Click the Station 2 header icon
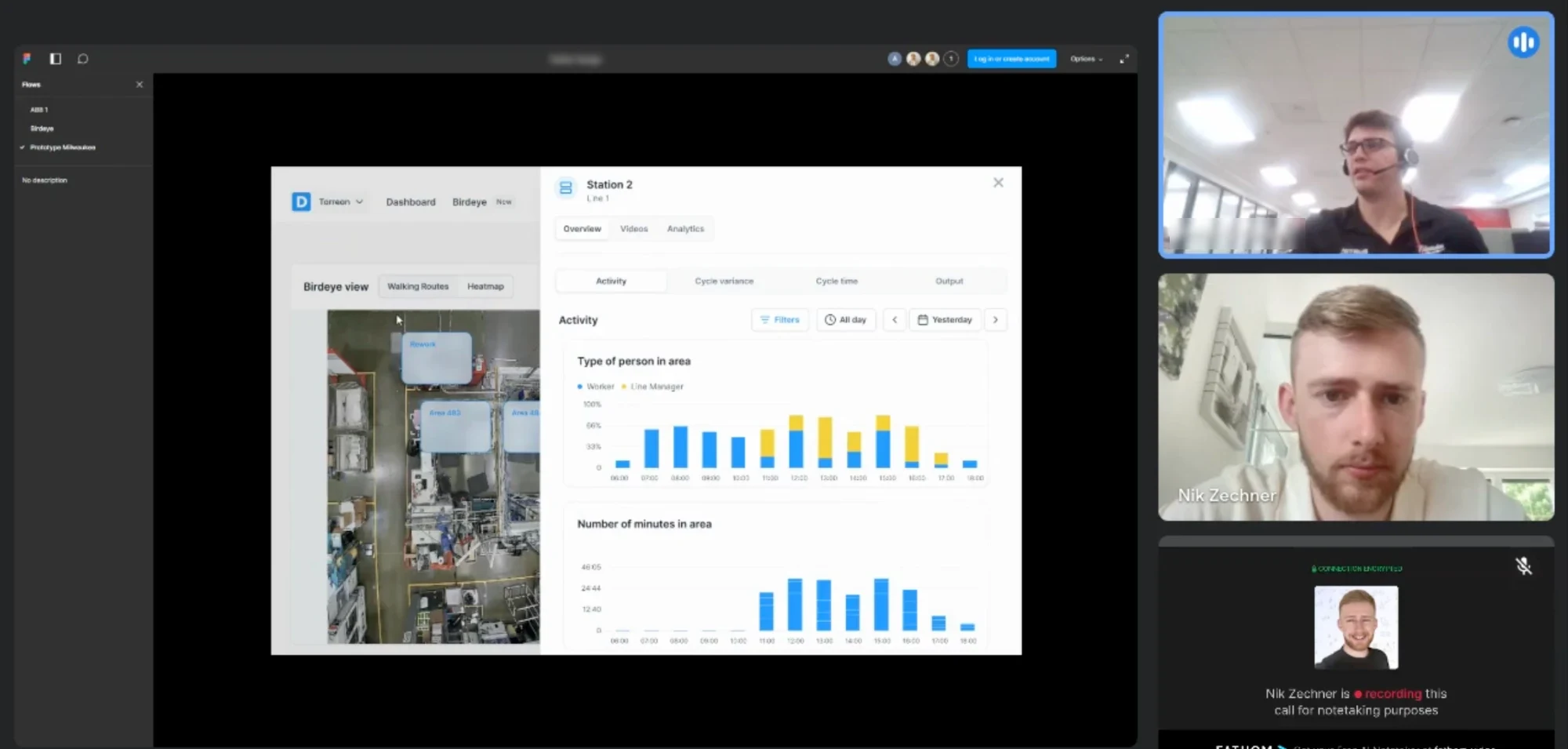Screen dimensions: 1568x749 pos(566,188)
